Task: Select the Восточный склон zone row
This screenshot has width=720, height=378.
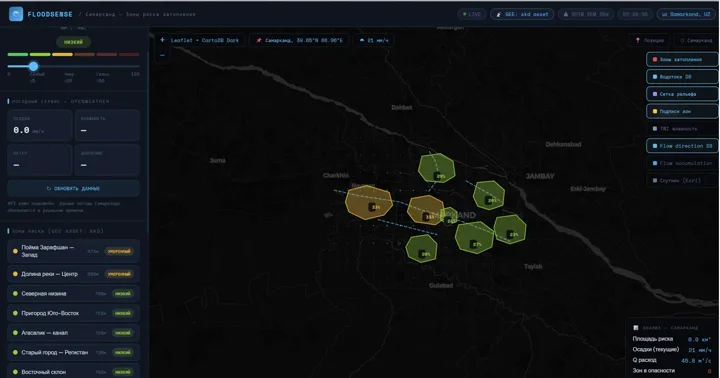Action: [73, 372]
